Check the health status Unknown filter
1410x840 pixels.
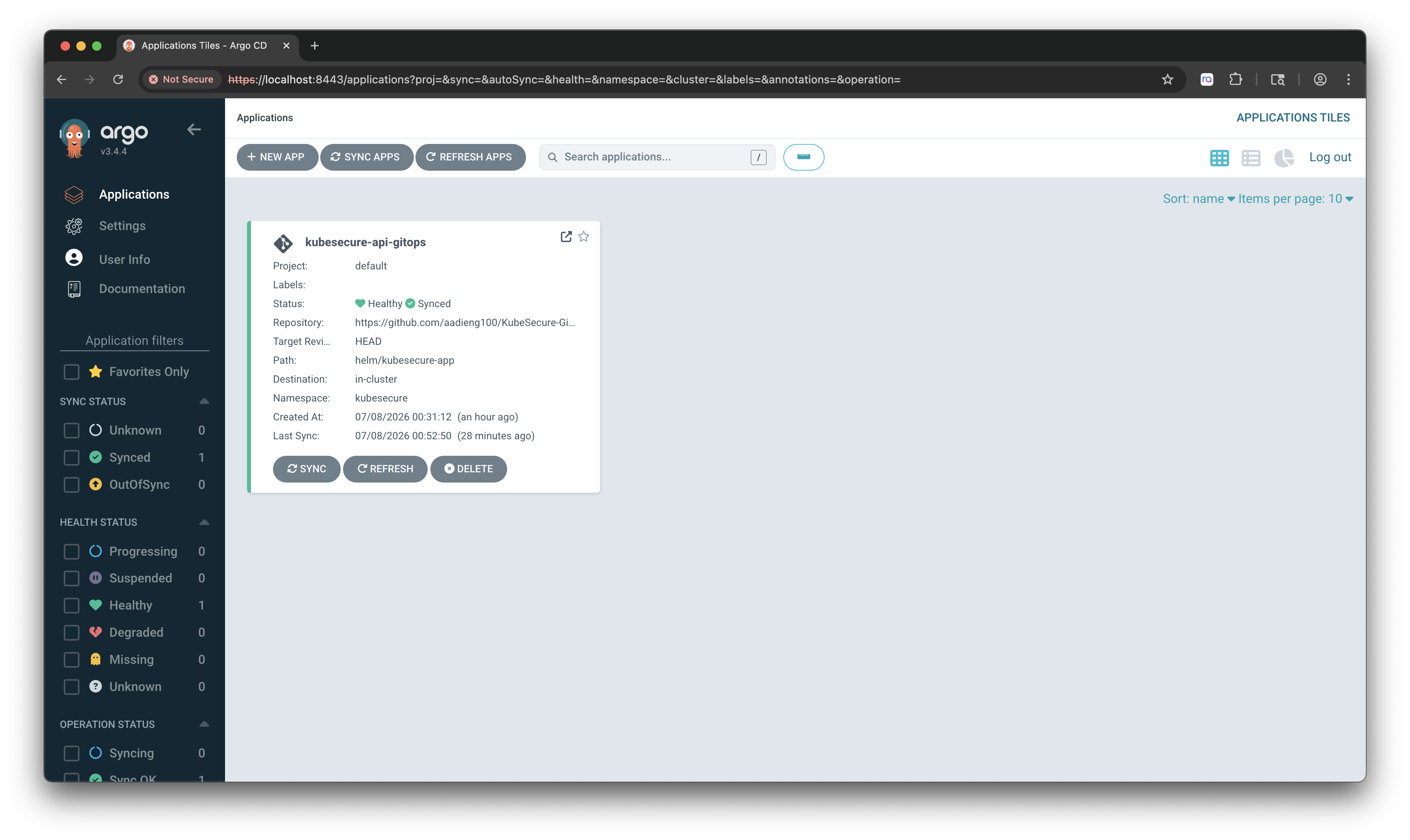71,687
